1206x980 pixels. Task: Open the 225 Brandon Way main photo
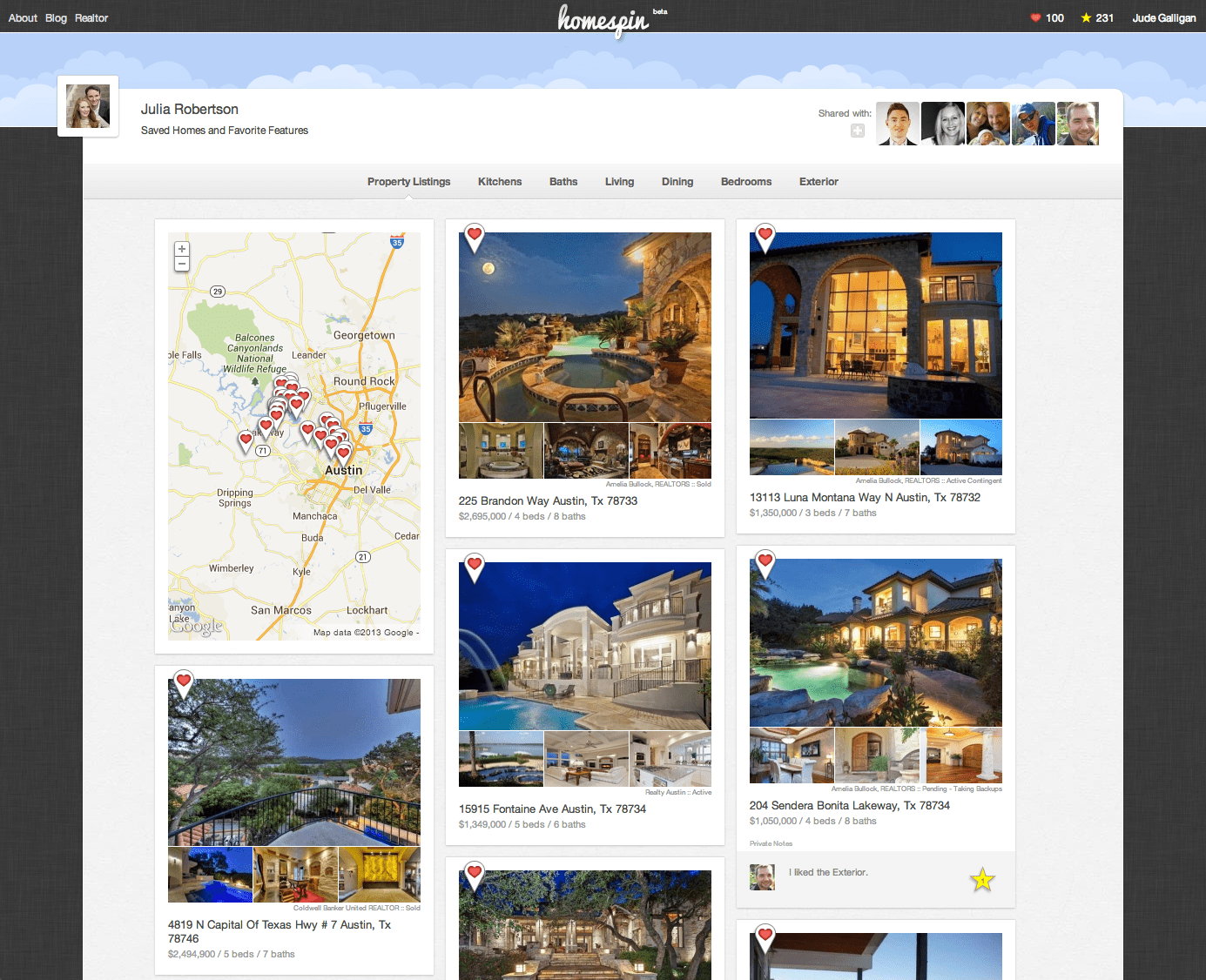click(585, 327)
